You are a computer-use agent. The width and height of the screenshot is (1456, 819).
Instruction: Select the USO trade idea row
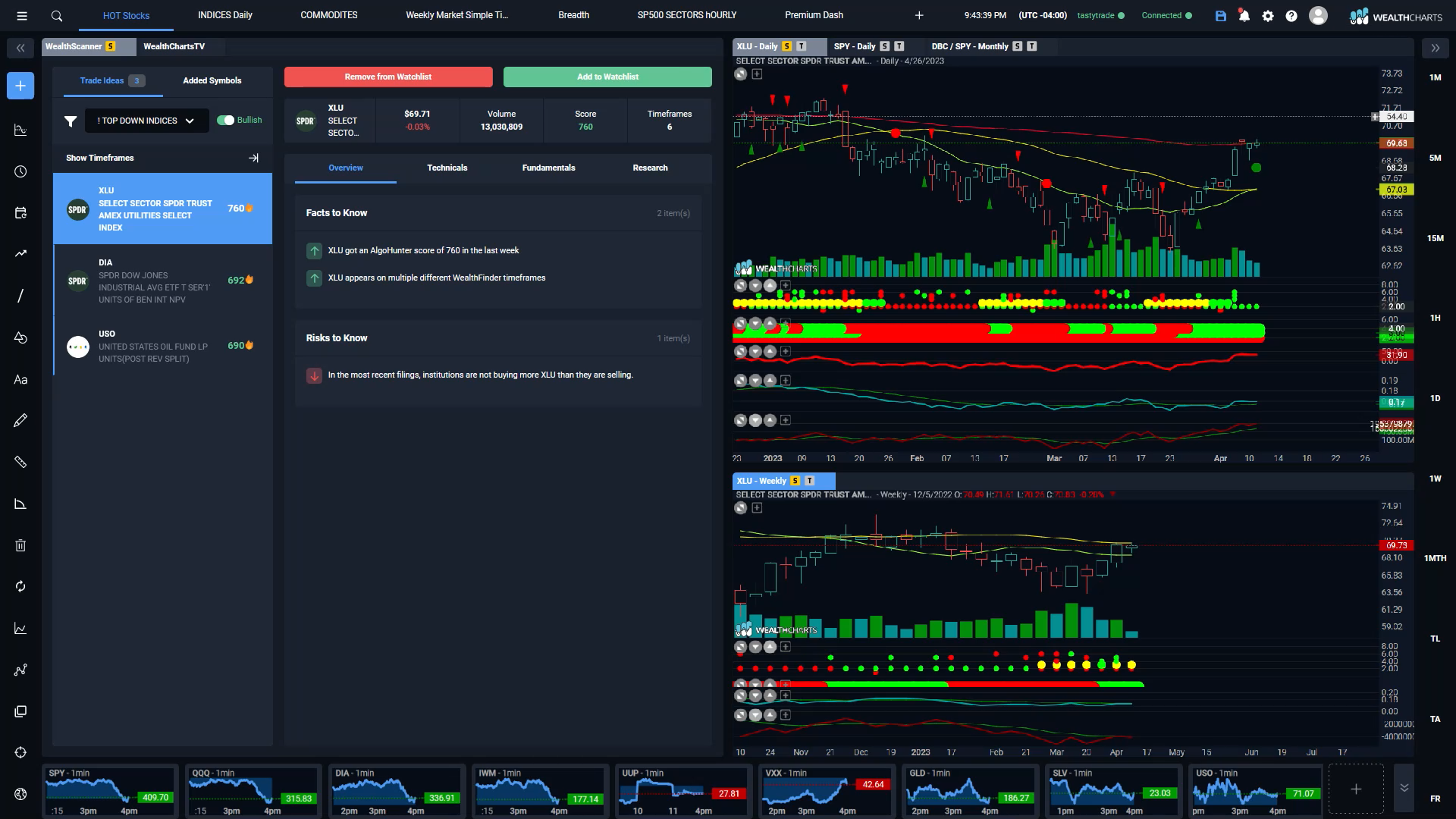pyautogui.click(x=163, y=346)
